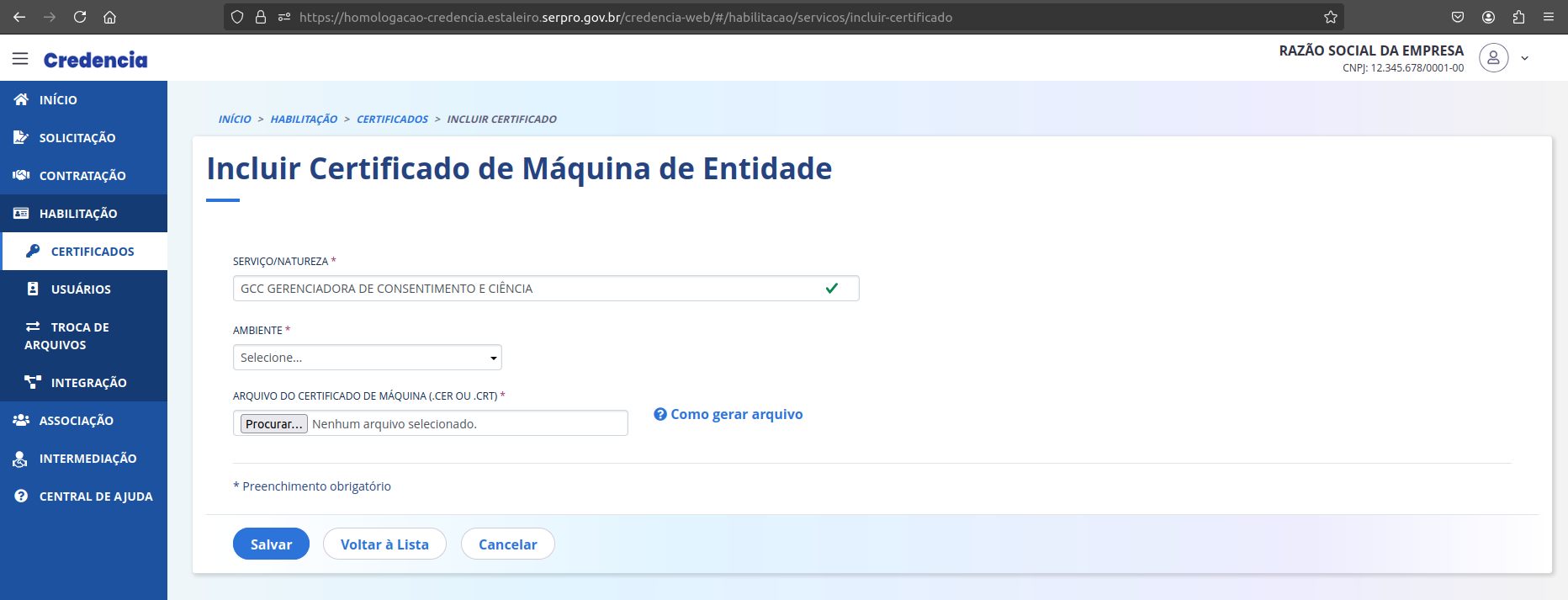Open the user profile avatar icon

1494,58
